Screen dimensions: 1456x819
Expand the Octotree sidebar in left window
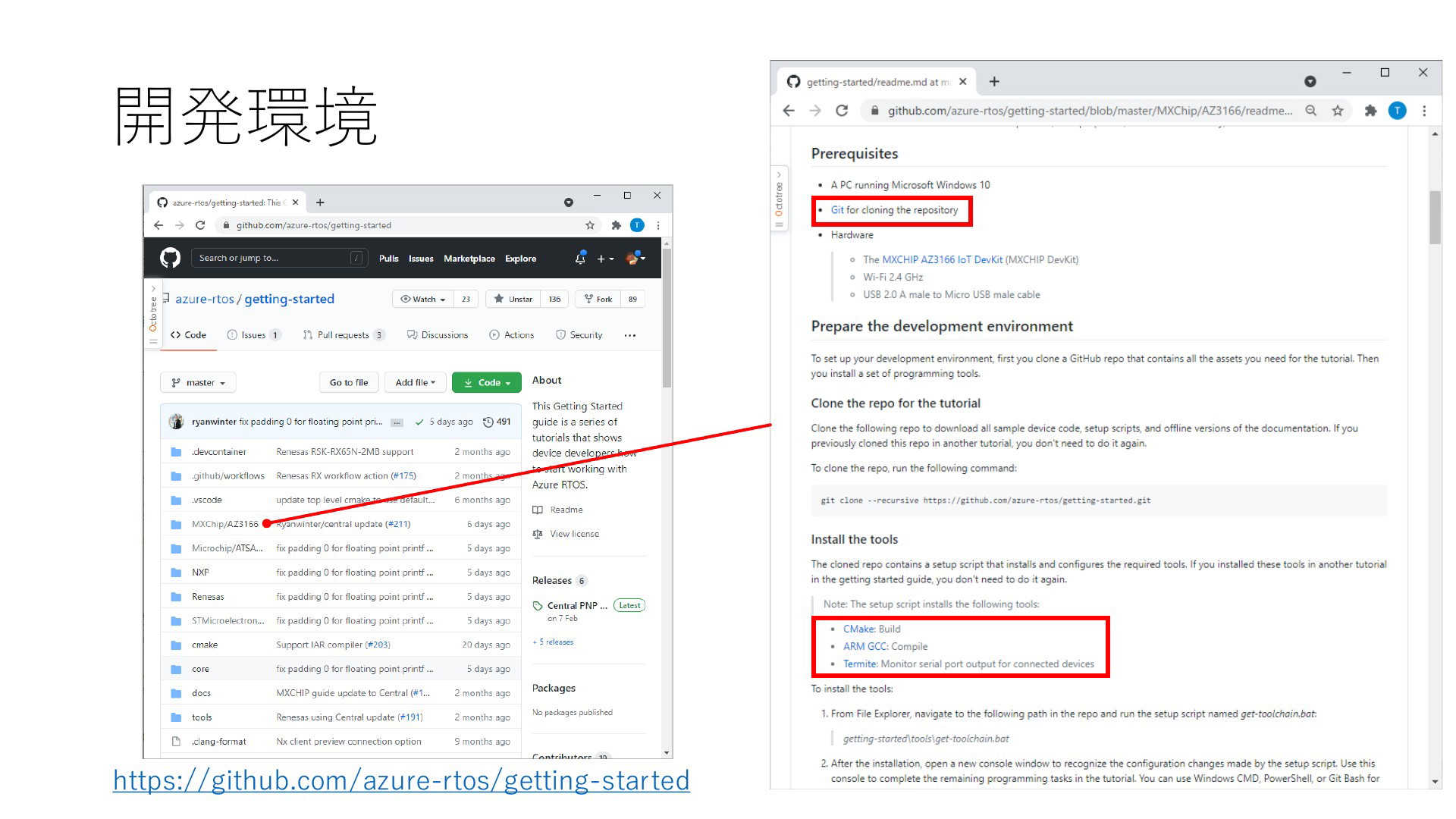153,313
